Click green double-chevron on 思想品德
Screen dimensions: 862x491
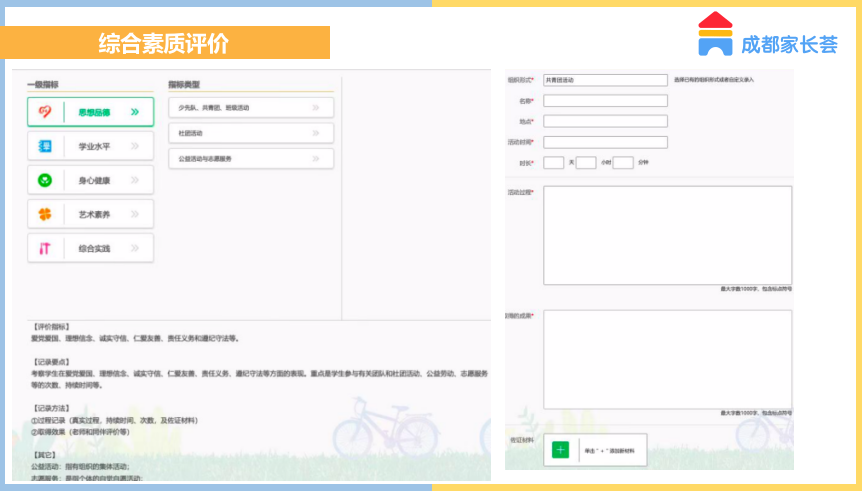point(135,112)
